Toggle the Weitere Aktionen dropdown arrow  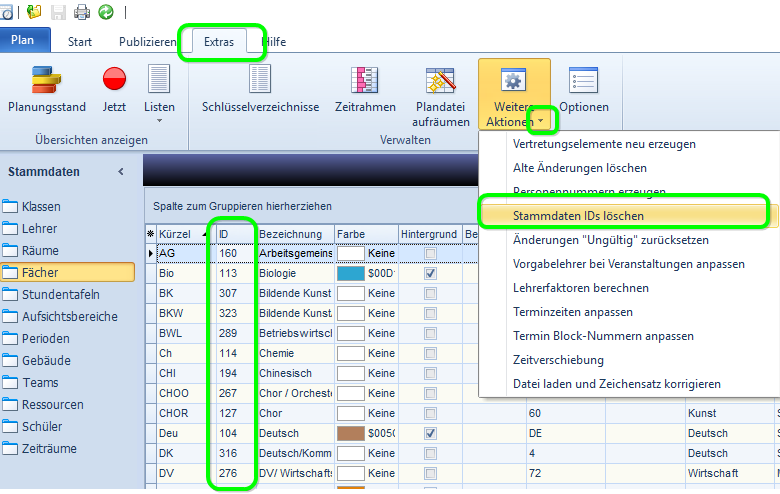[x=541, y=120]
